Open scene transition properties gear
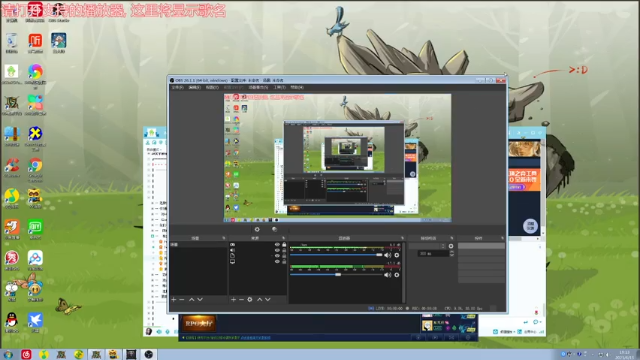This screenshot has width=640, height=360. pyautogui.click(x=451, y=246)
